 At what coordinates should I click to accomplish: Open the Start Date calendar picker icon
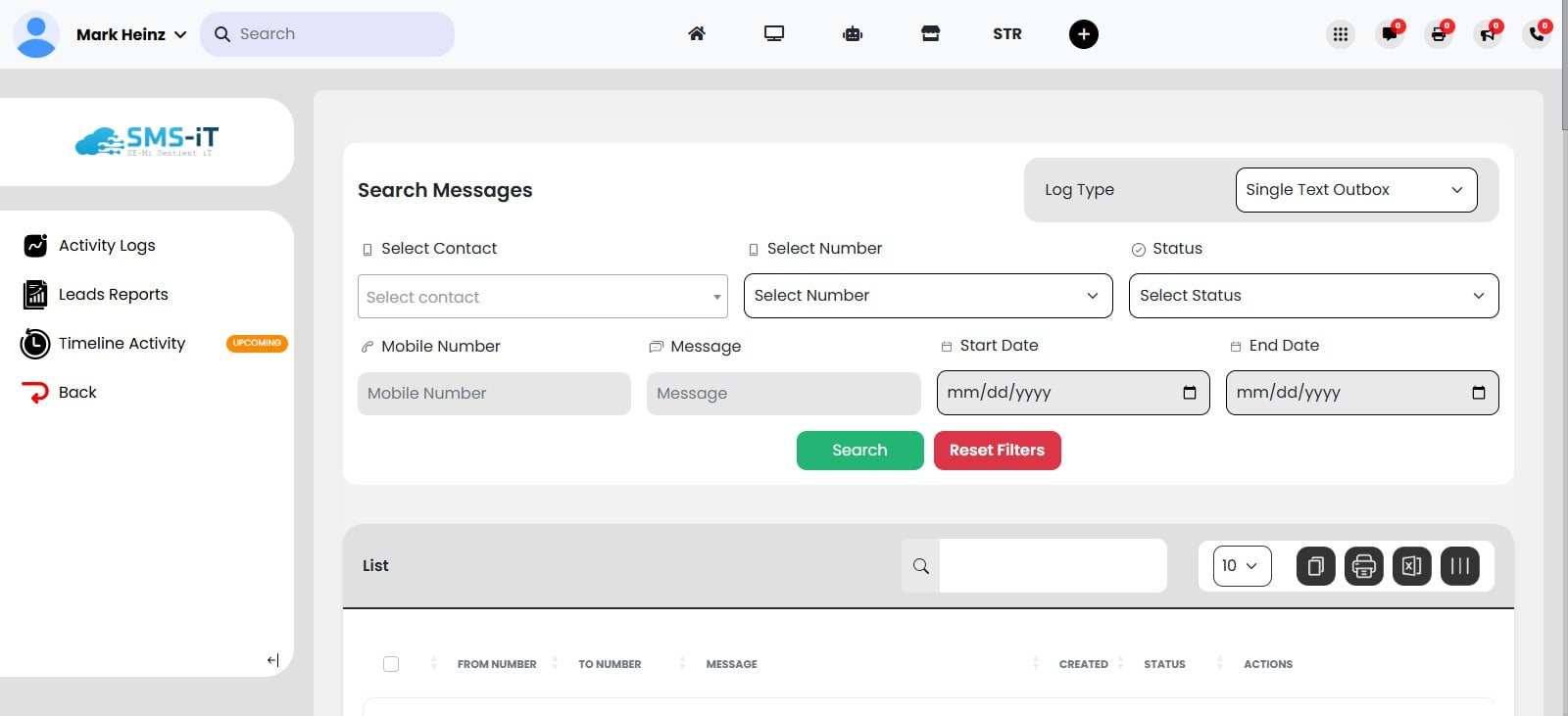click(1190, 393)
